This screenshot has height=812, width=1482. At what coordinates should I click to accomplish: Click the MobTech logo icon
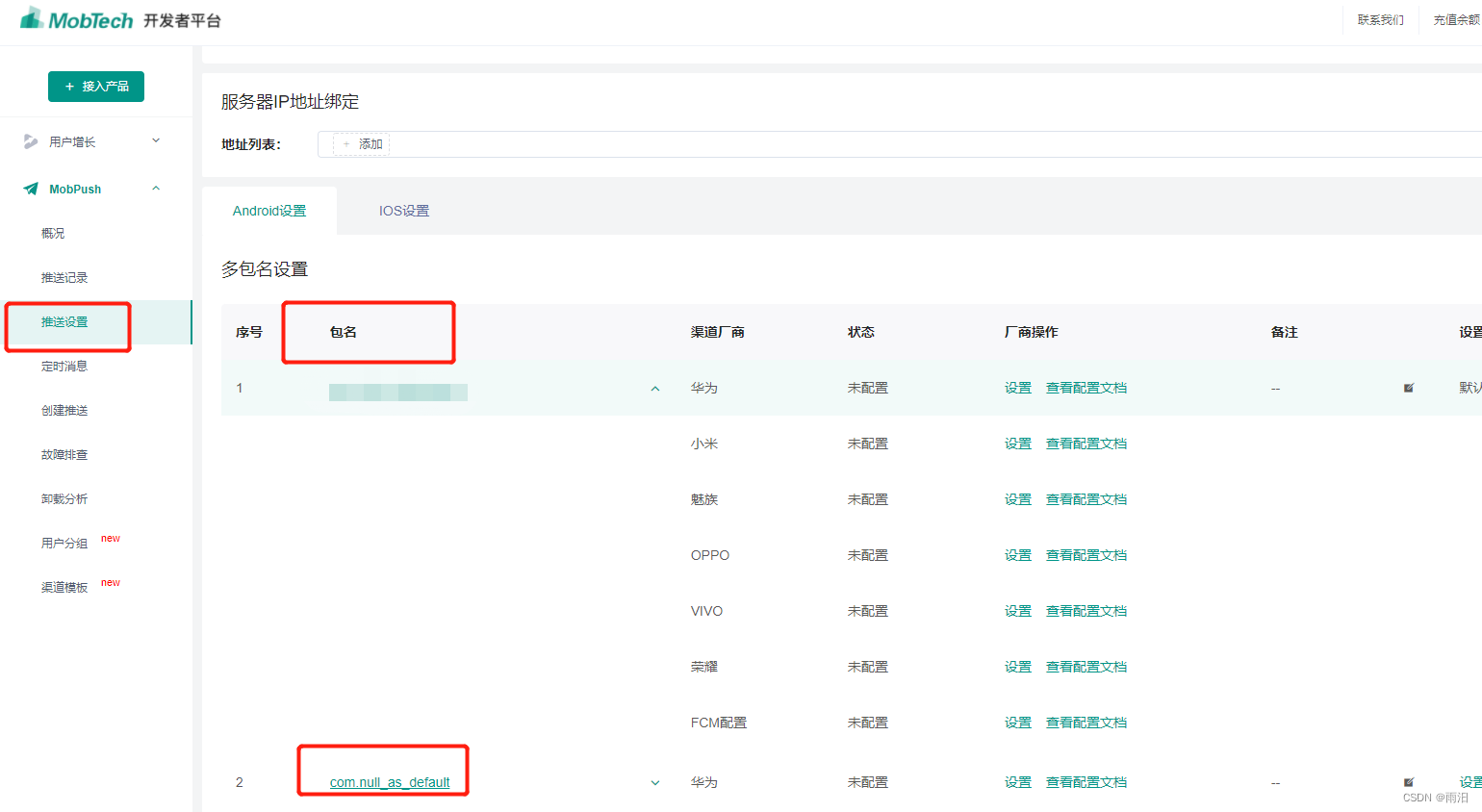33,17
